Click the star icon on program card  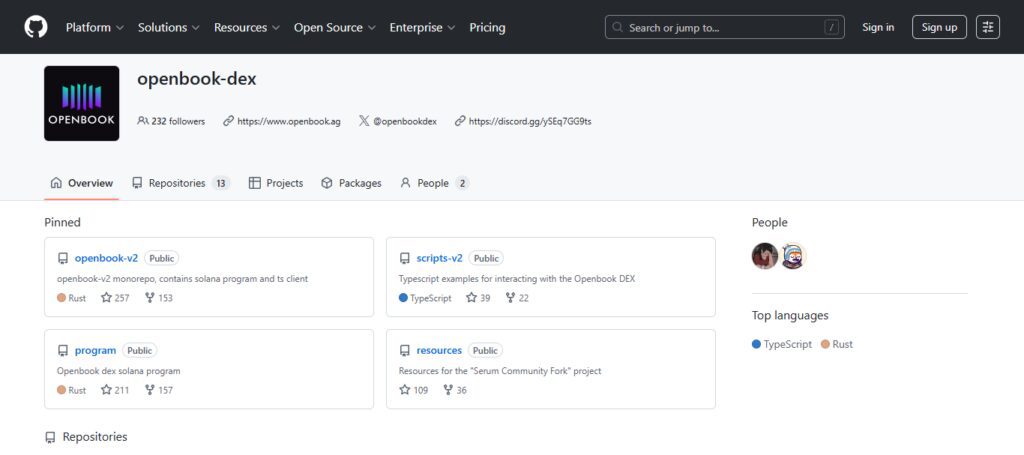[x=106, y=390]
